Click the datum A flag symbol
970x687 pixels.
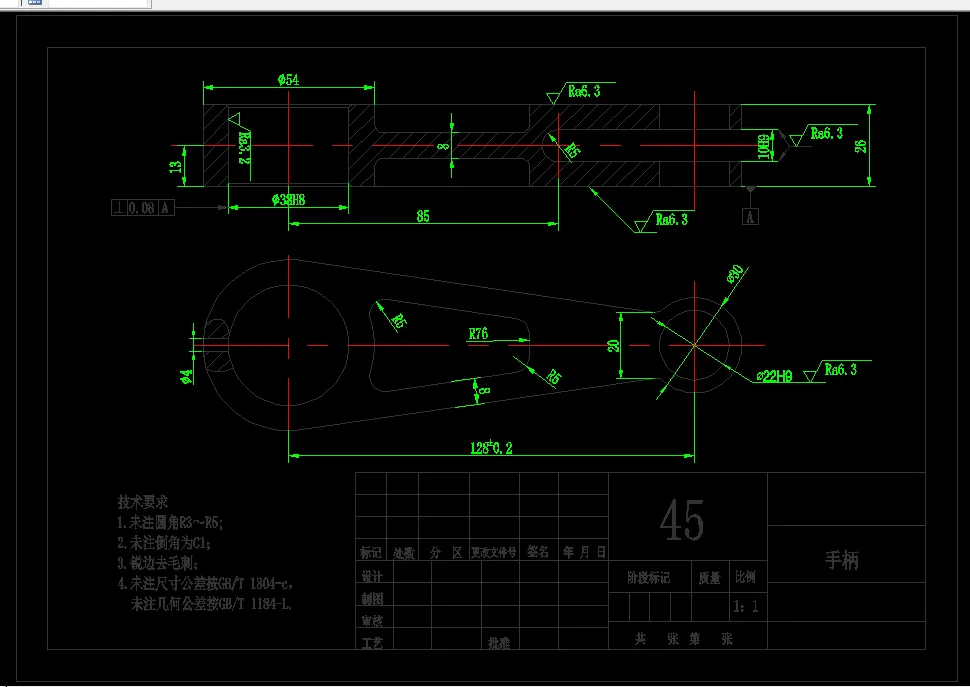pyautogui.click(x=749, y=214)
